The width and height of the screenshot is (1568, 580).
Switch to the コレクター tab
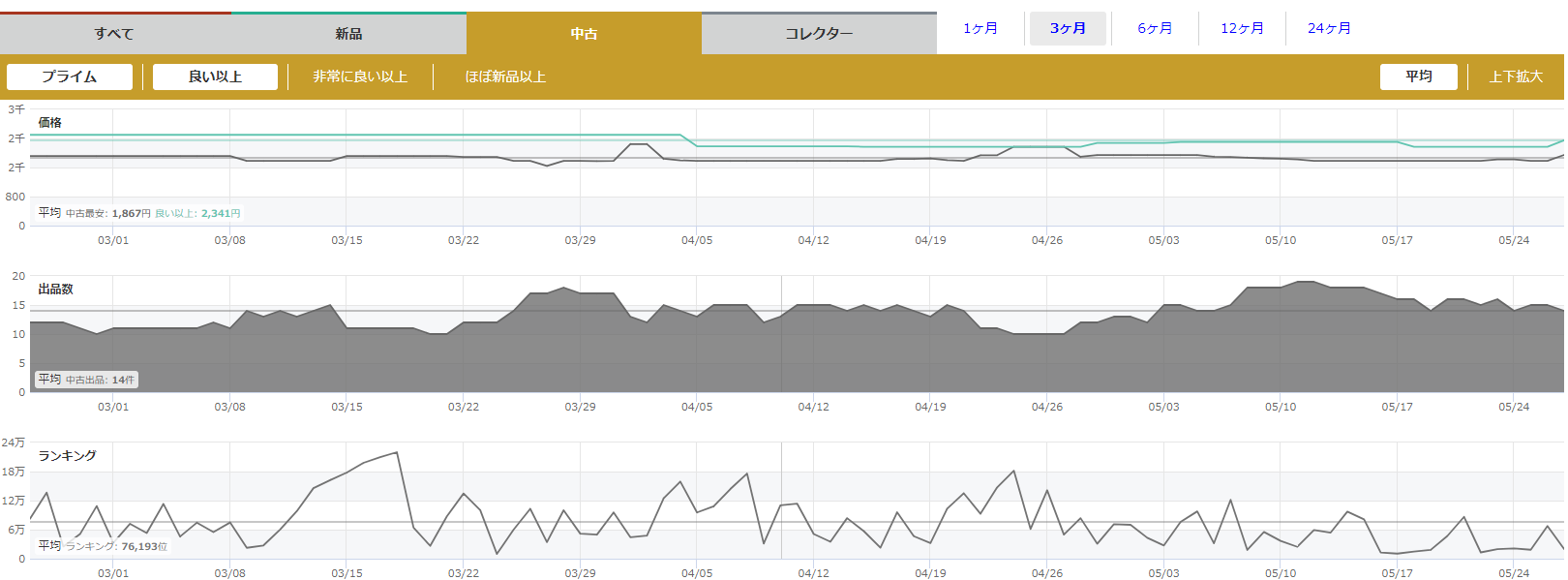(819, 34)
